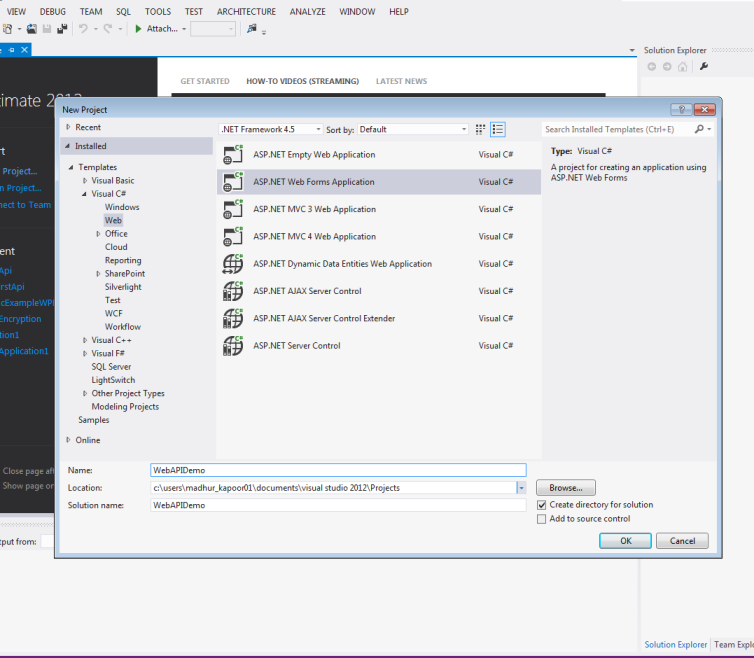Image resolution: width=754 pixels, height=658 pixels.
Task: Click the Undo toolbar icon
Action: [x=83, y=29]
